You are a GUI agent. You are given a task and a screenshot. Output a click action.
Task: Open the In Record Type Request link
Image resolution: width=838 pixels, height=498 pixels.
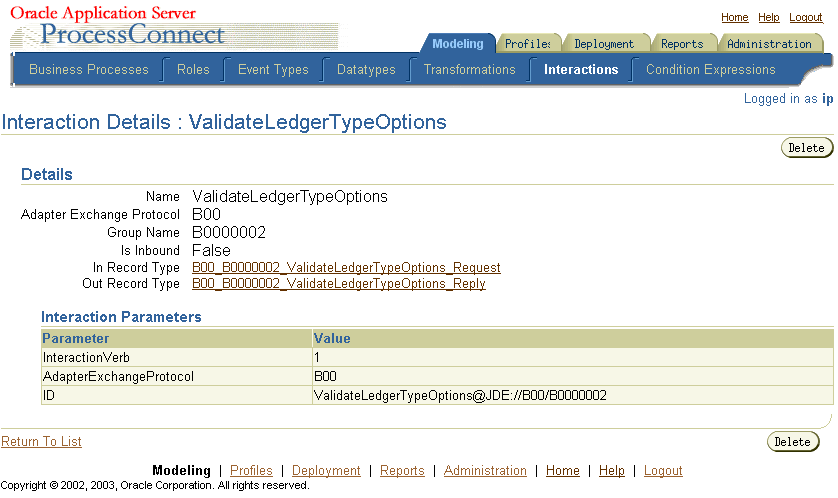point(346,268)
